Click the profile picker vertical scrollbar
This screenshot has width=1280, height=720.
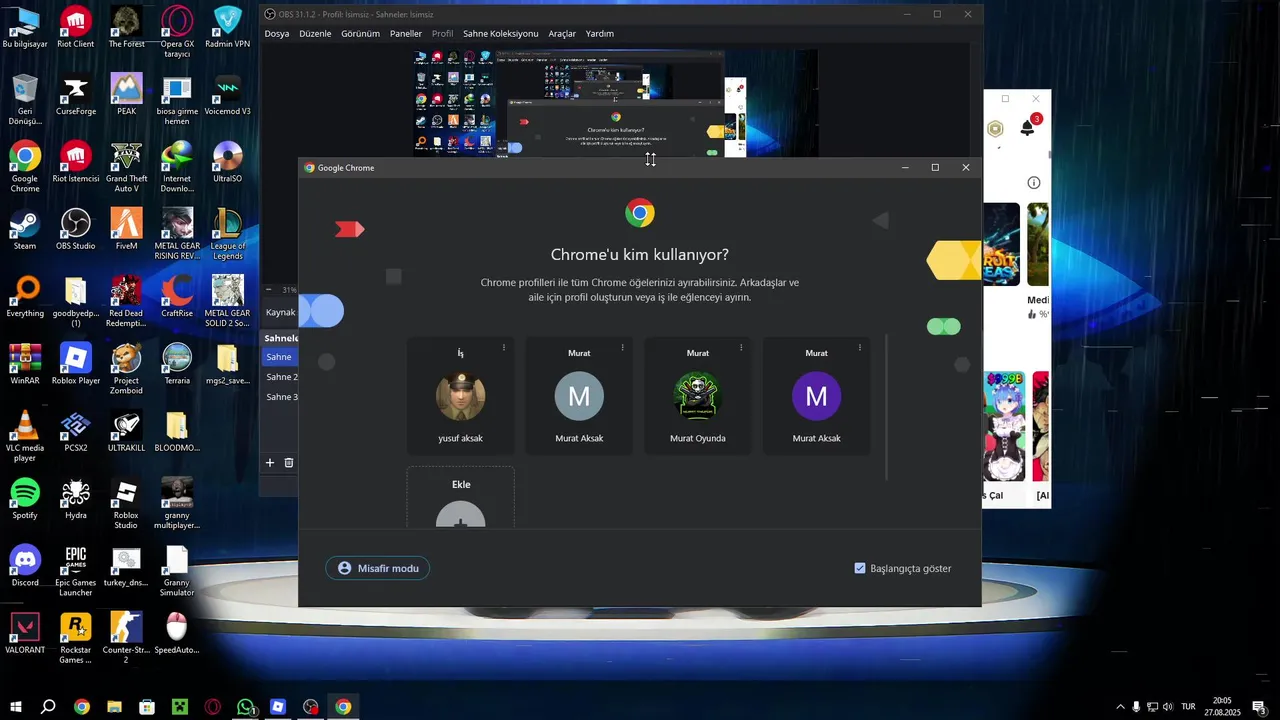[x=887, y=408]
